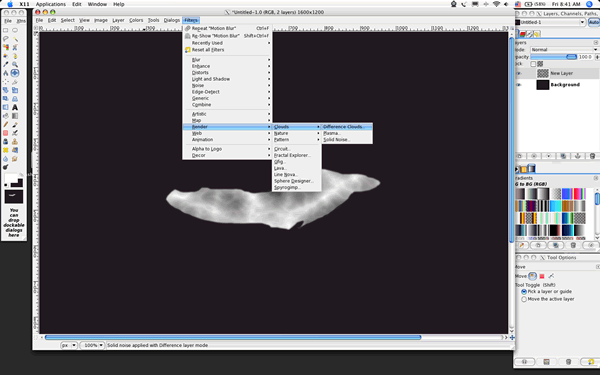600x375 pixels.
Task: Pick the Fuzzy Select wand tool
Action: tap(15, 39)
